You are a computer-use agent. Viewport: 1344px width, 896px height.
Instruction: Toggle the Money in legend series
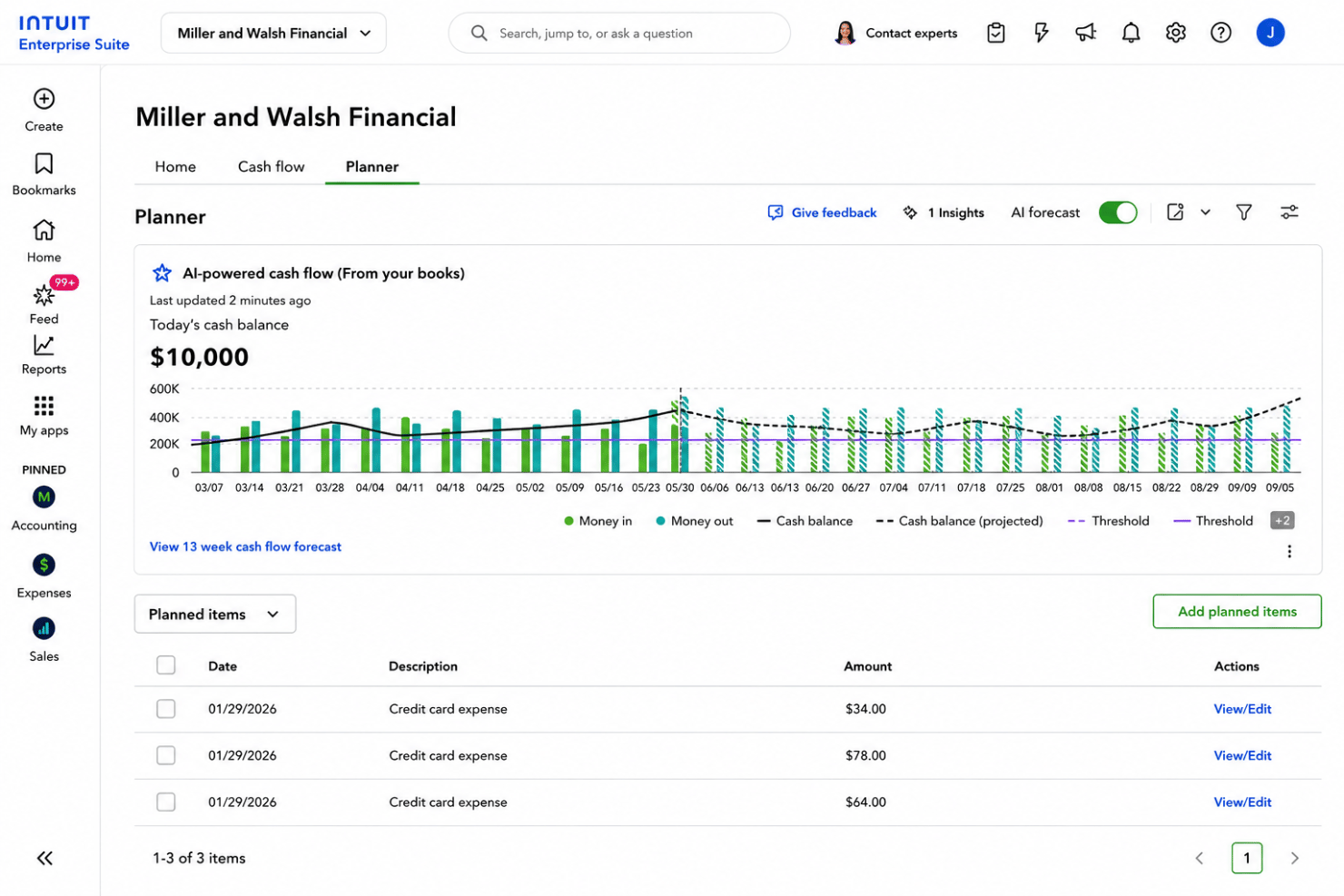click(598, 521)
